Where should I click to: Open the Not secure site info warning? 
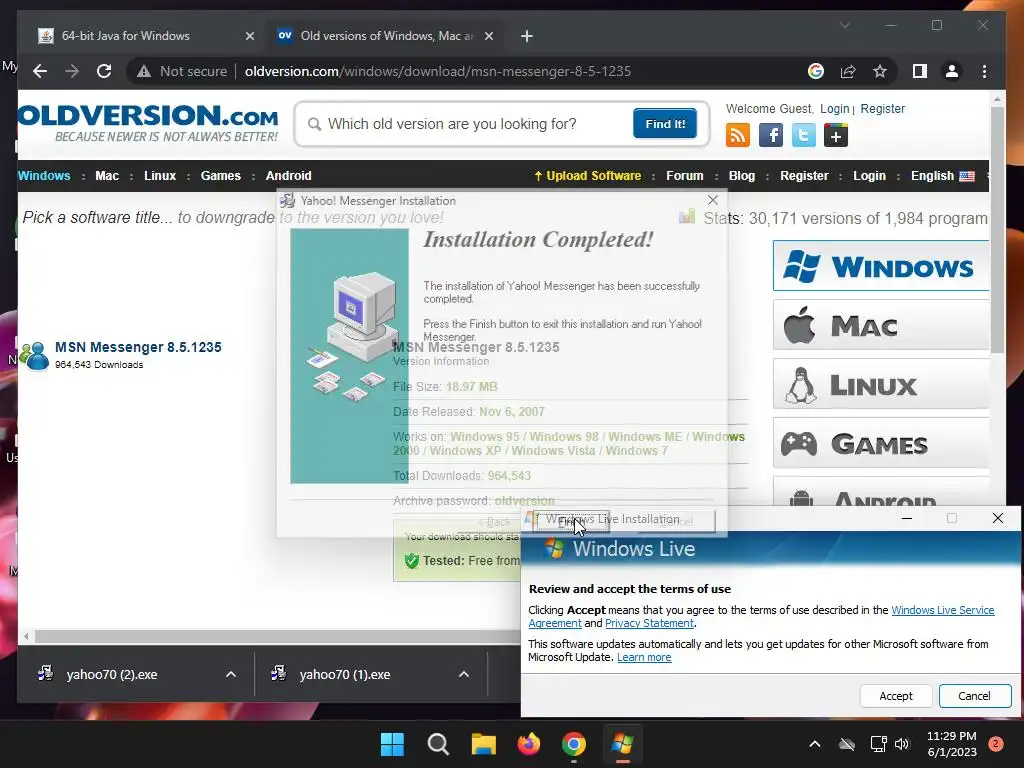[x=182, y=71]
